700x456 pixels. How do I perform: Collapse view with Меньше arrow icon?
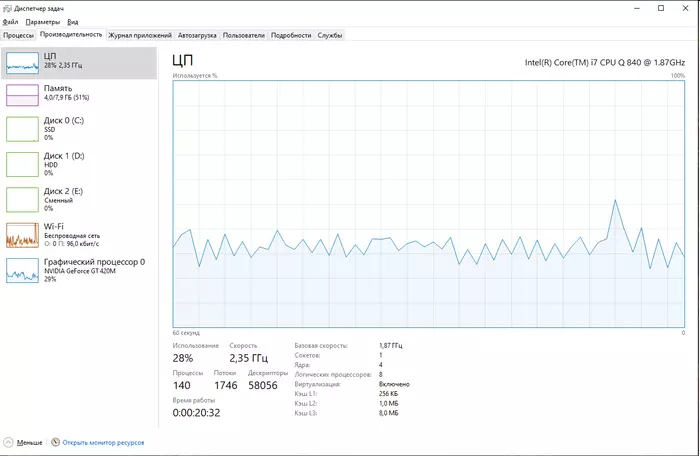[x=8, y=442]
